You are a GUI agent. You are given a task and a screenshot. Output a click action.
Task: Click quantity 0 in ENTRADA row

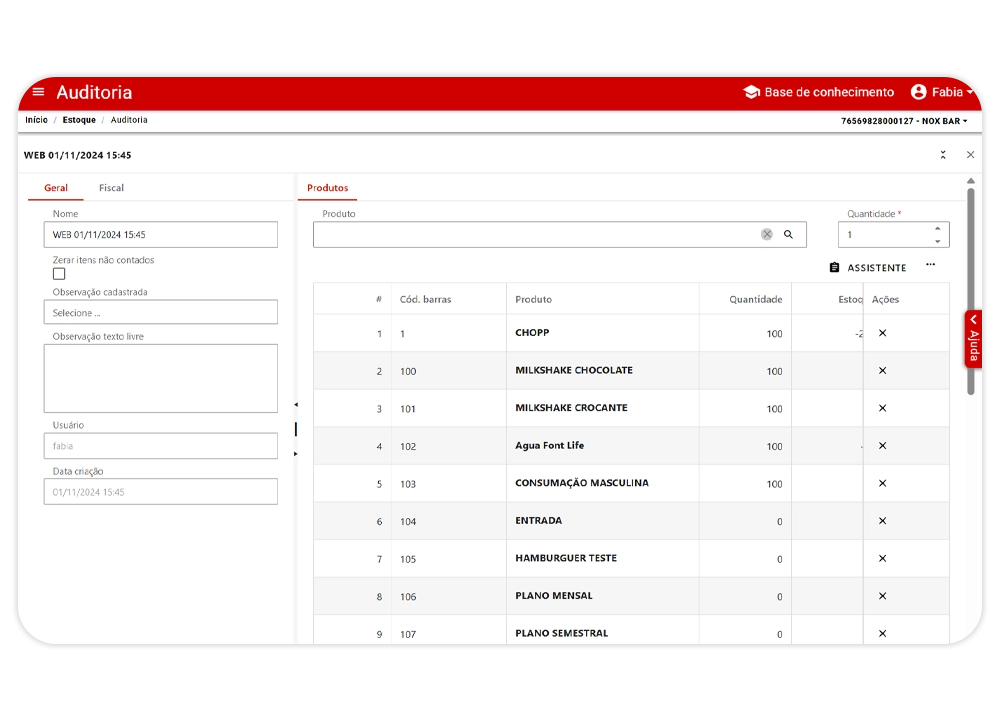tap(779, 522)
